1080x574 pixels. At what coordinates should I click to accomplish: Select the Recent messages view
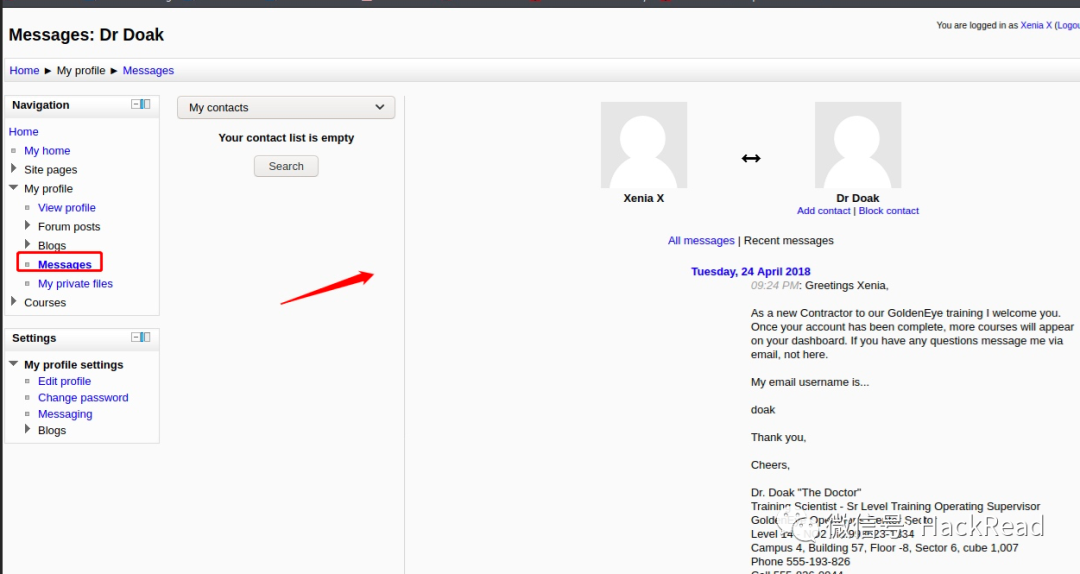[x=789, y=240]
